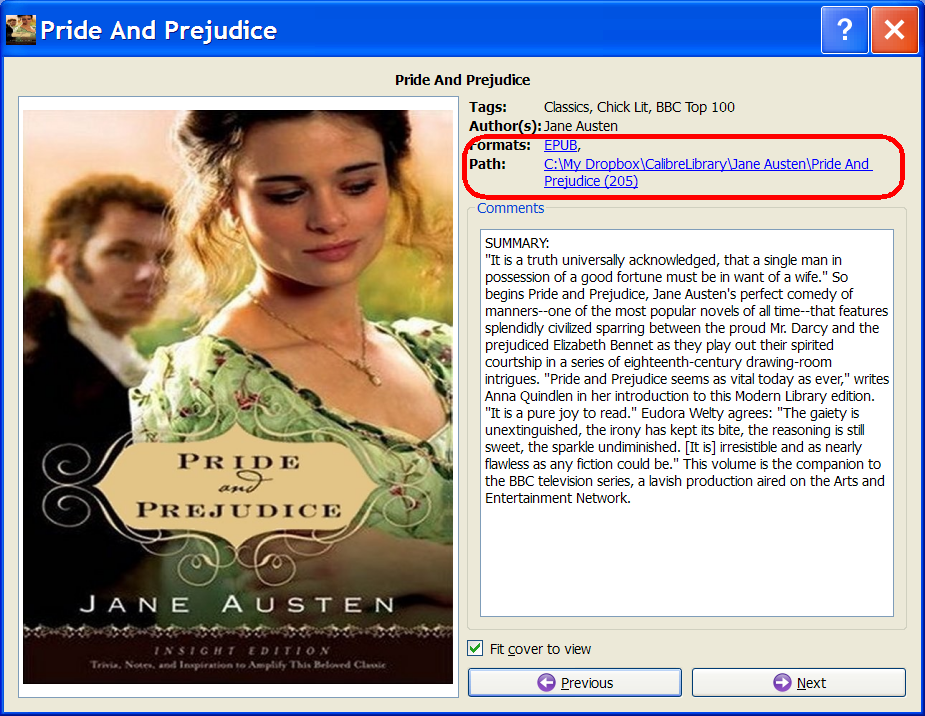The height and width of the screenshot is (716, 925).
Task: Click the Pride and Prejudice cover image
Action: tap(238, 397)
